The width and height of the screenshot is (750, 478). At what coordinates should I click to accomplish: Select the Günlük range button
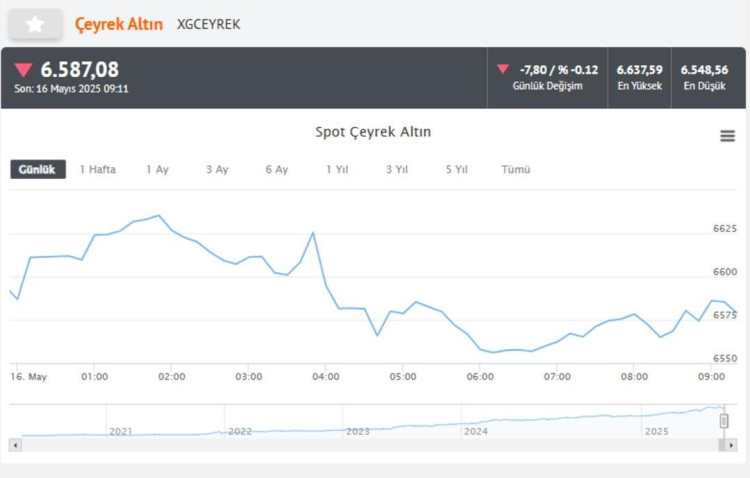coord(37,170)
